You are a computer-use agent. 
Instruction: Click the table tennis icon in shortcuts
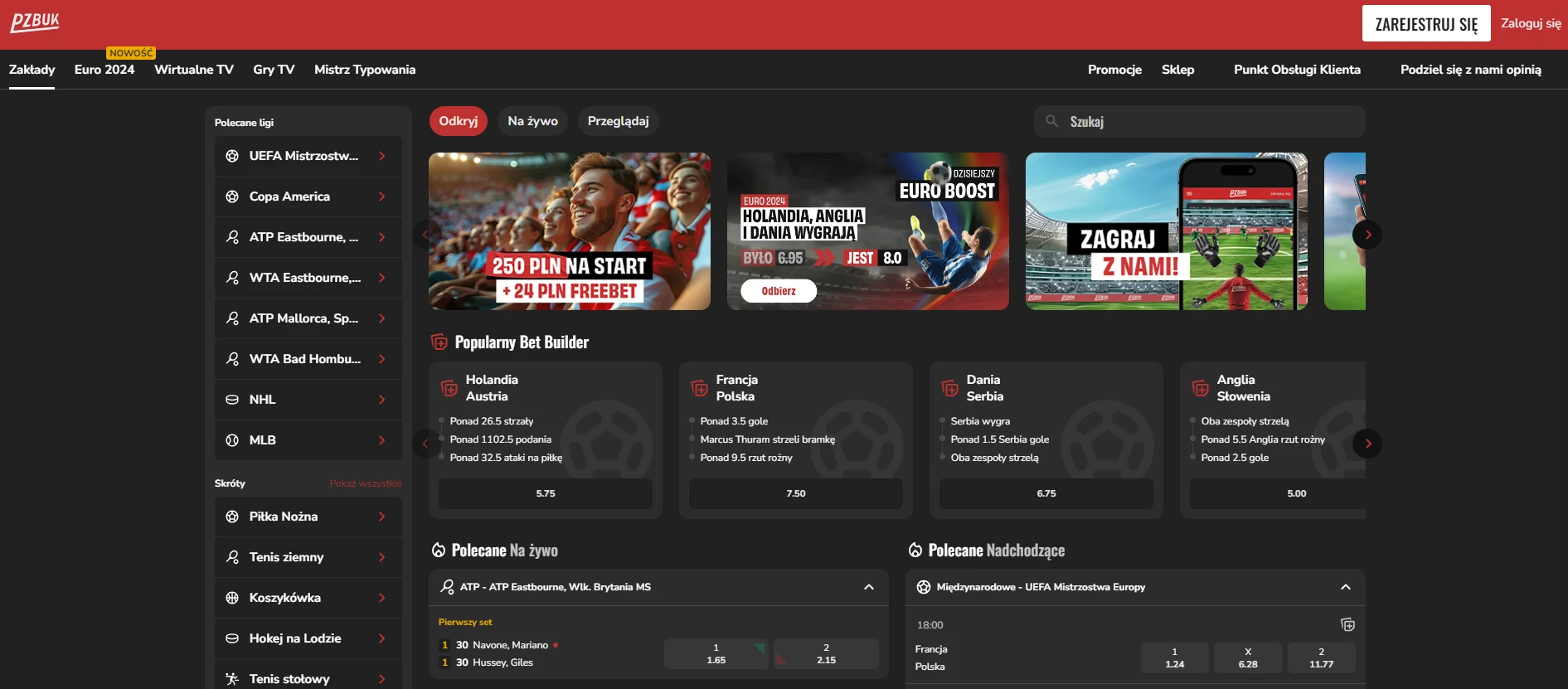click(x=232, y=679)
